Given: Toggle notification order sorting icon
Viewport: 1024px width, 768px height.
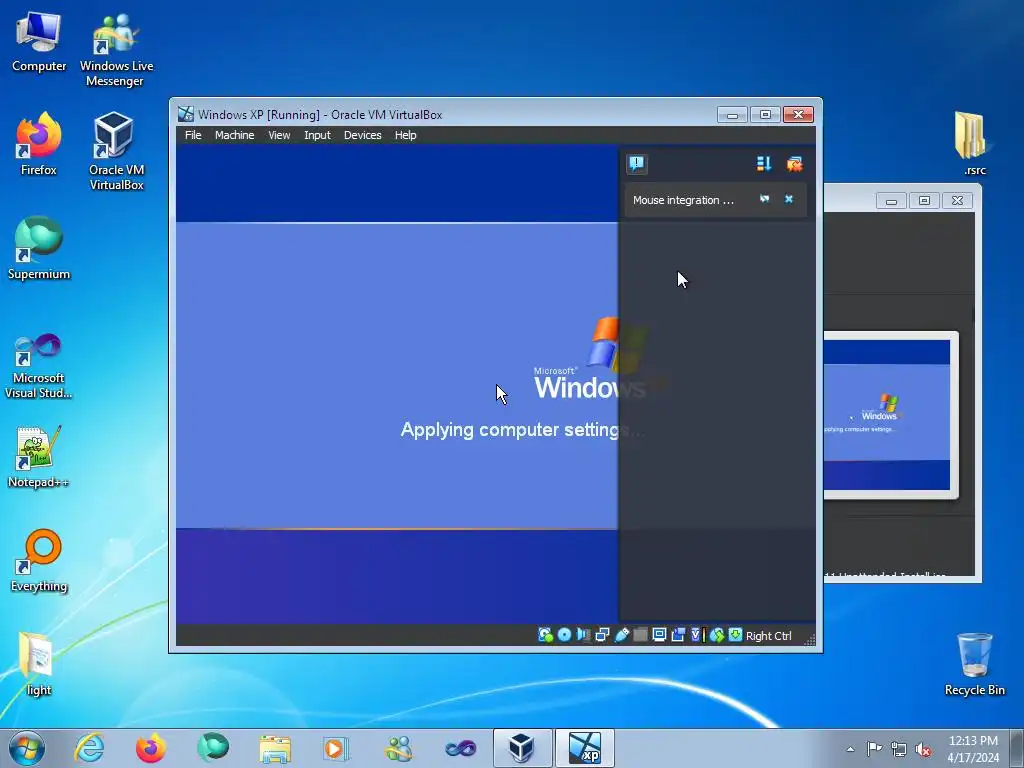Looking at the screenshot, I should (x=764, y=163).
